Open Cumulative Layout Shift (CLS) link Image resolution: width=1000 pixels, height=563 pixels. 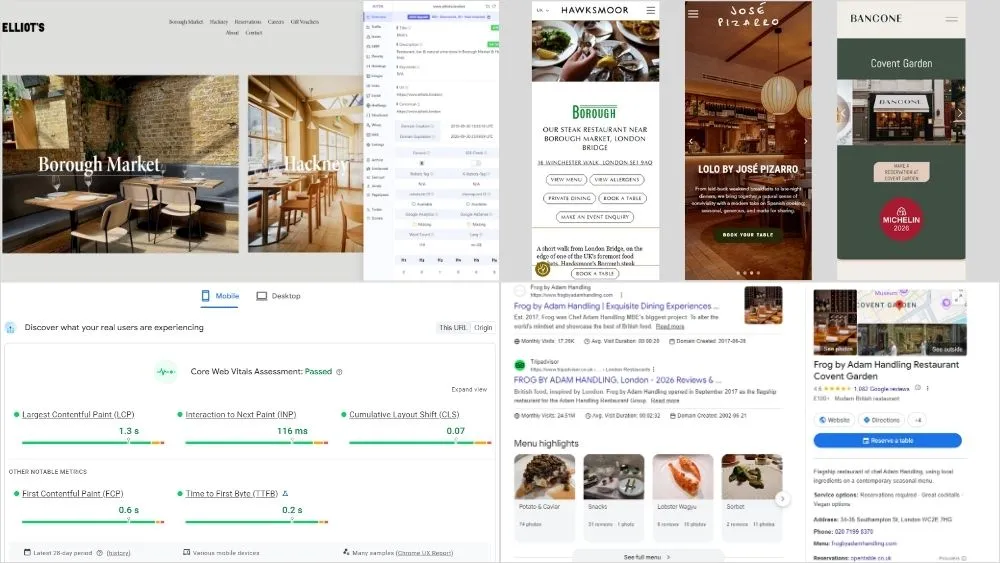click(404, 414)
